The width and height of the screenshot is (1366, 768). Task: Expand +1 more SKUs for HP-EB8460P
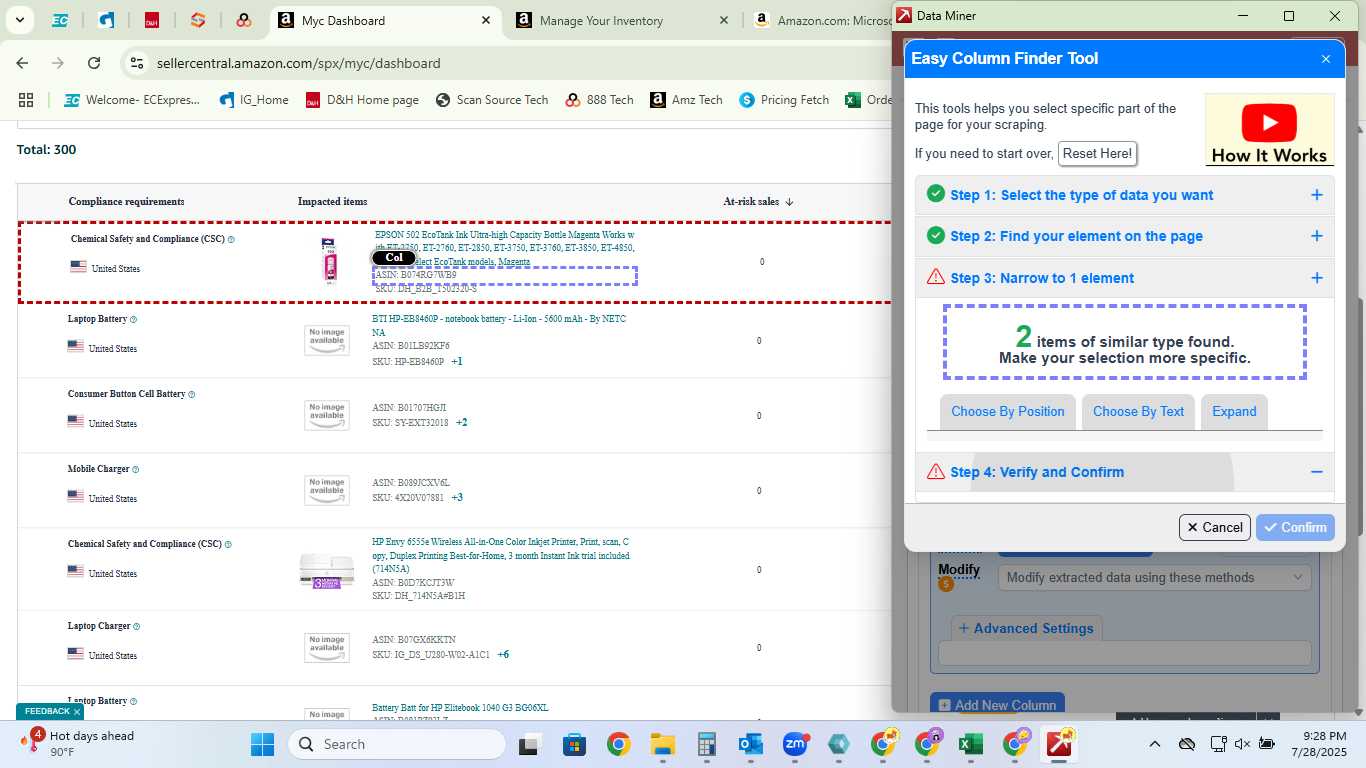(456, 361)
